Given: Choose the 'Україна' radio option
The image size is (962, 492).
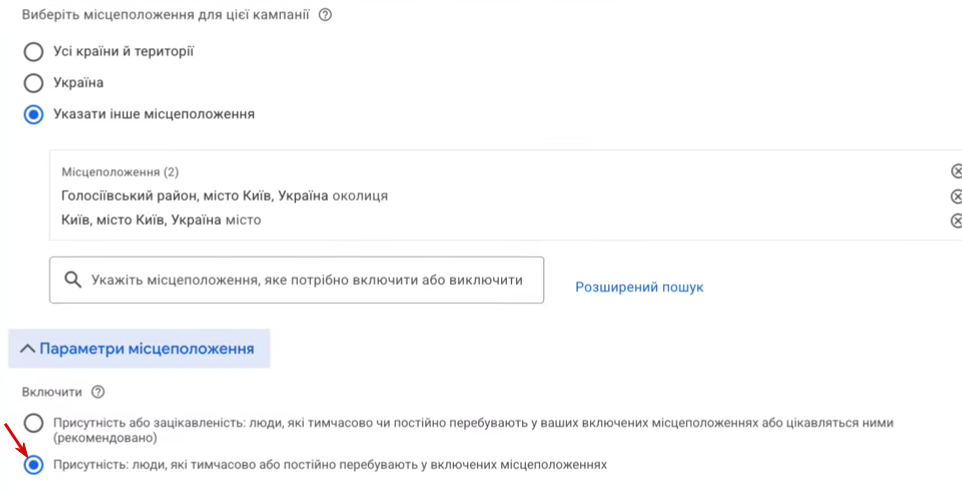Looking at the screenshot, I should tap(34, 83).
